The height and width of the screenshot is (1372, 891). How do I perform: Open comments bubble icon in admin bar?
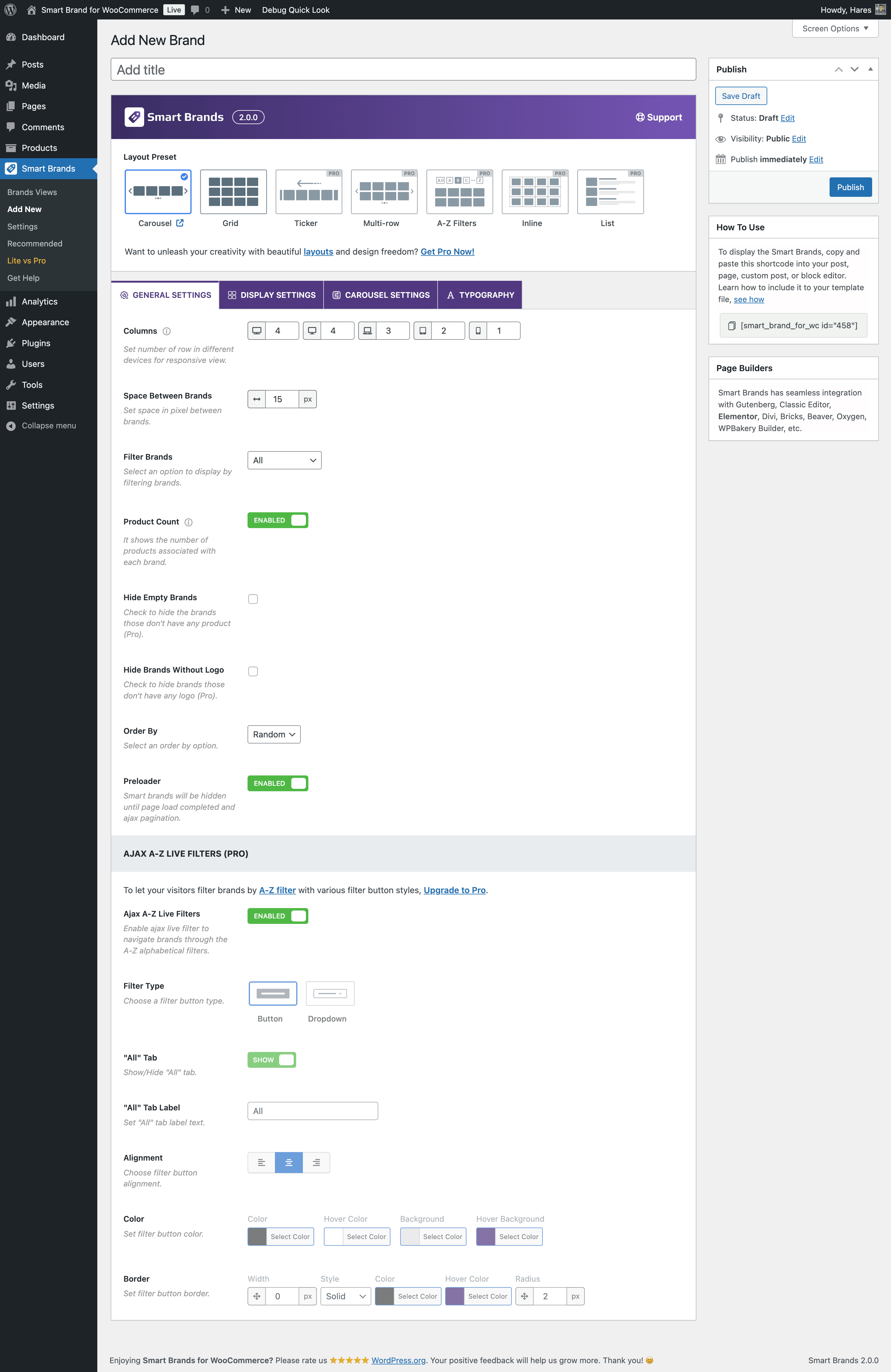(195, 10)
